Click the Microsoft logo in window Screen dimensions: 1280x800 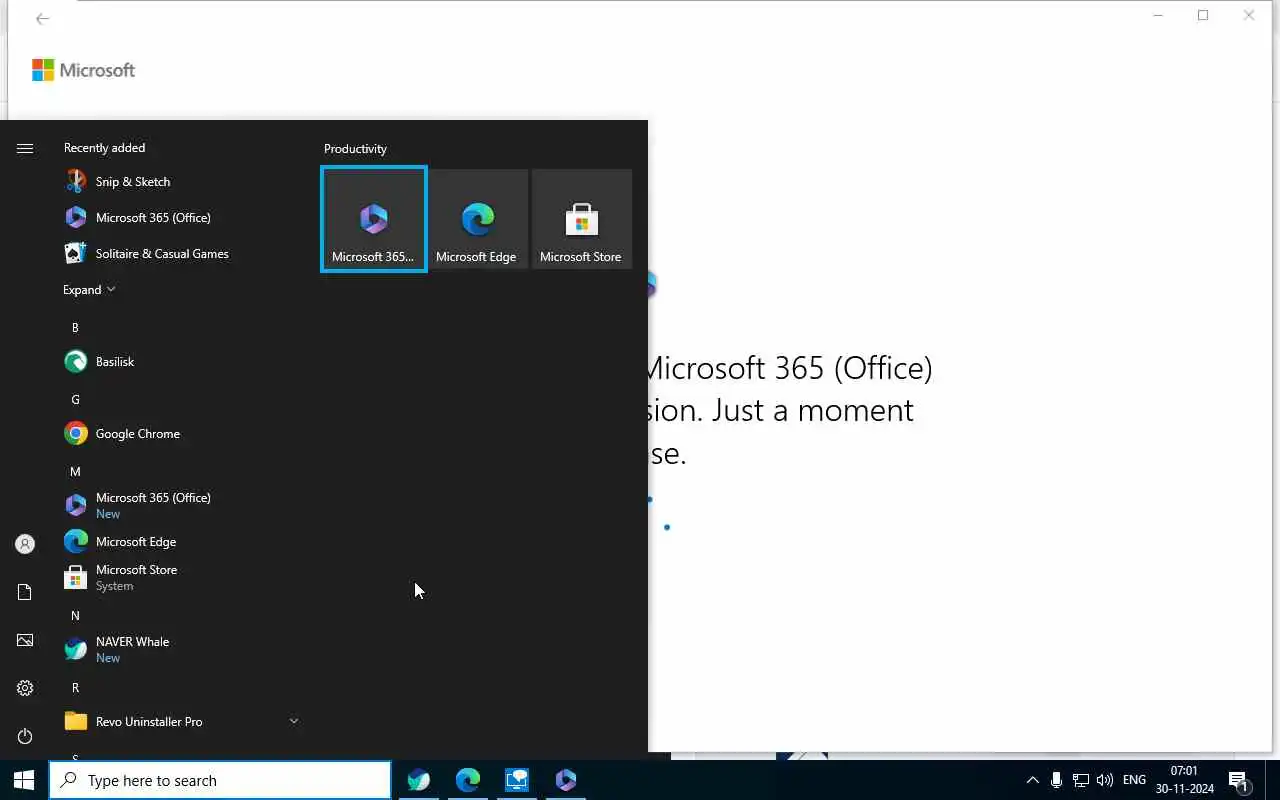(x=84, y=70)
